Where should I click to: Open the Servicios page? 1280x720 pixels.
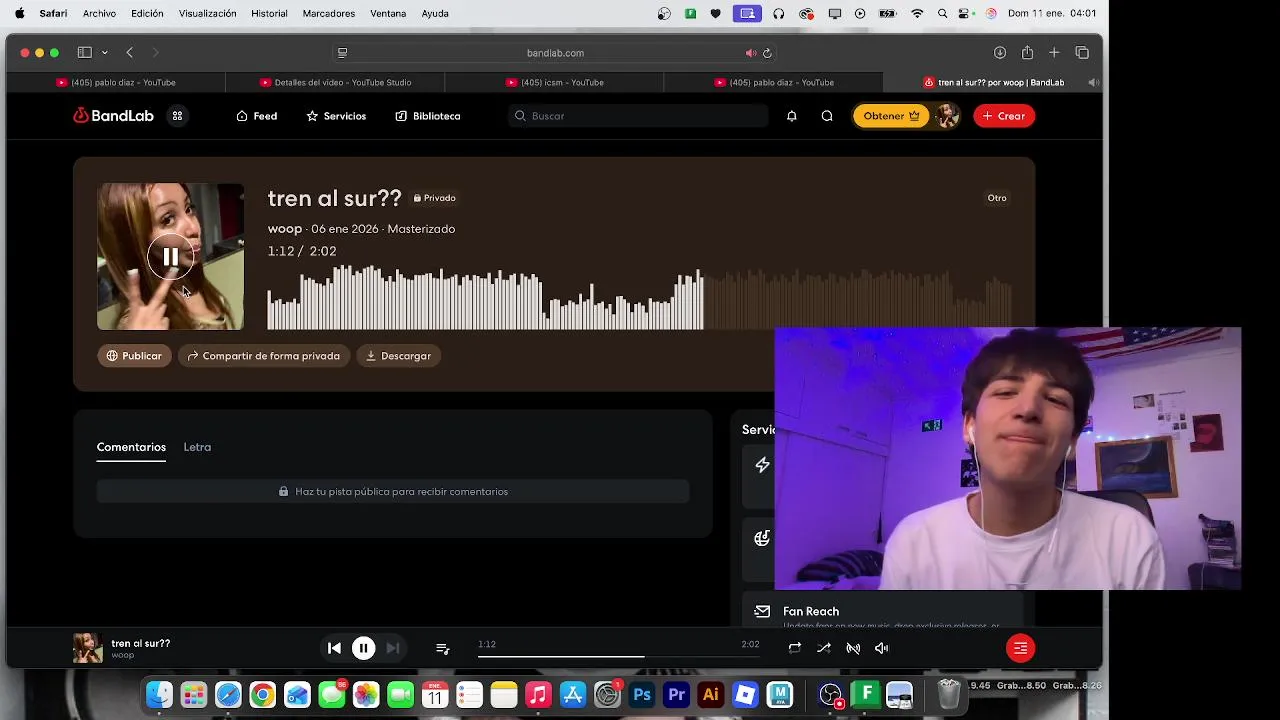click(336, 116)
